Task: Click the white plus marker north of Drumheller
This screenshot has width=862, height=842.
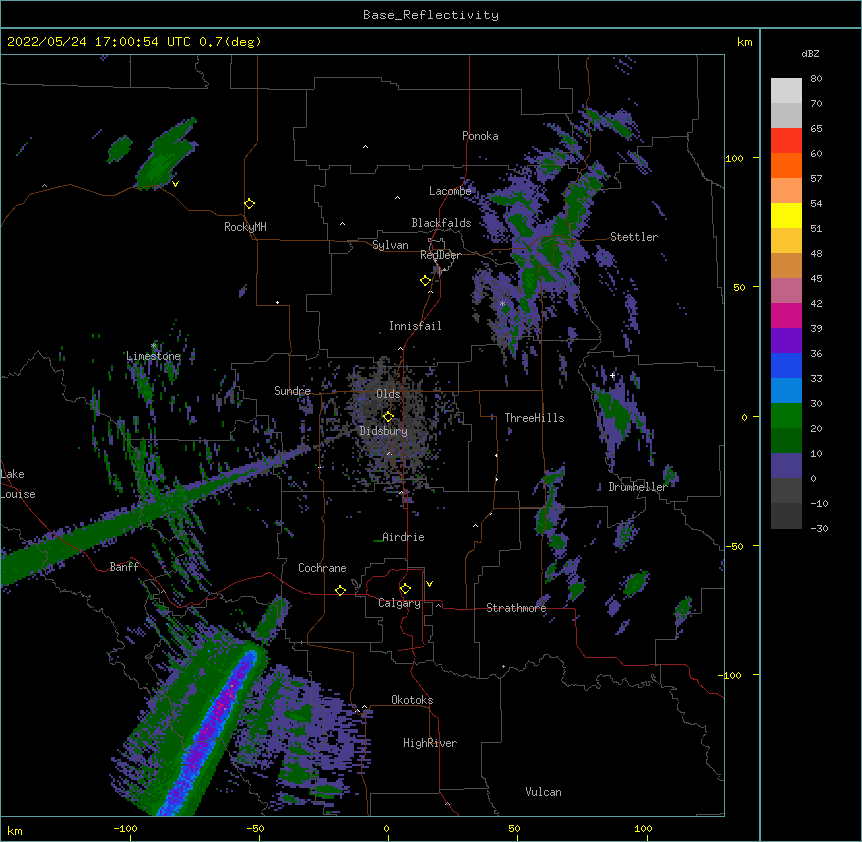Action: (x=612, y=375)
